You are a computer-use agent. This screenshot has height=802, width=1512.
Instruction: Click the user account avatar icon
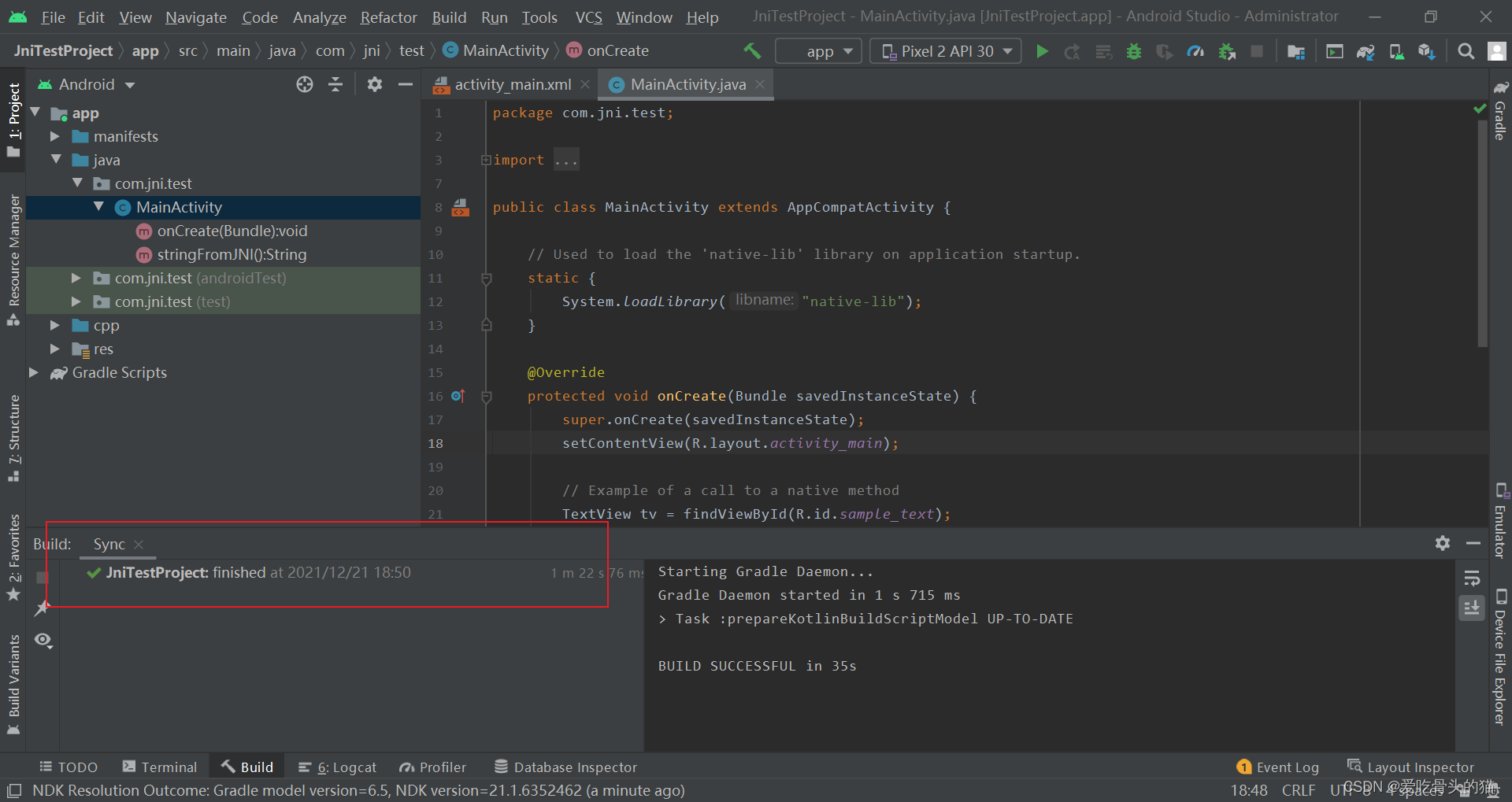point(1496,51)
